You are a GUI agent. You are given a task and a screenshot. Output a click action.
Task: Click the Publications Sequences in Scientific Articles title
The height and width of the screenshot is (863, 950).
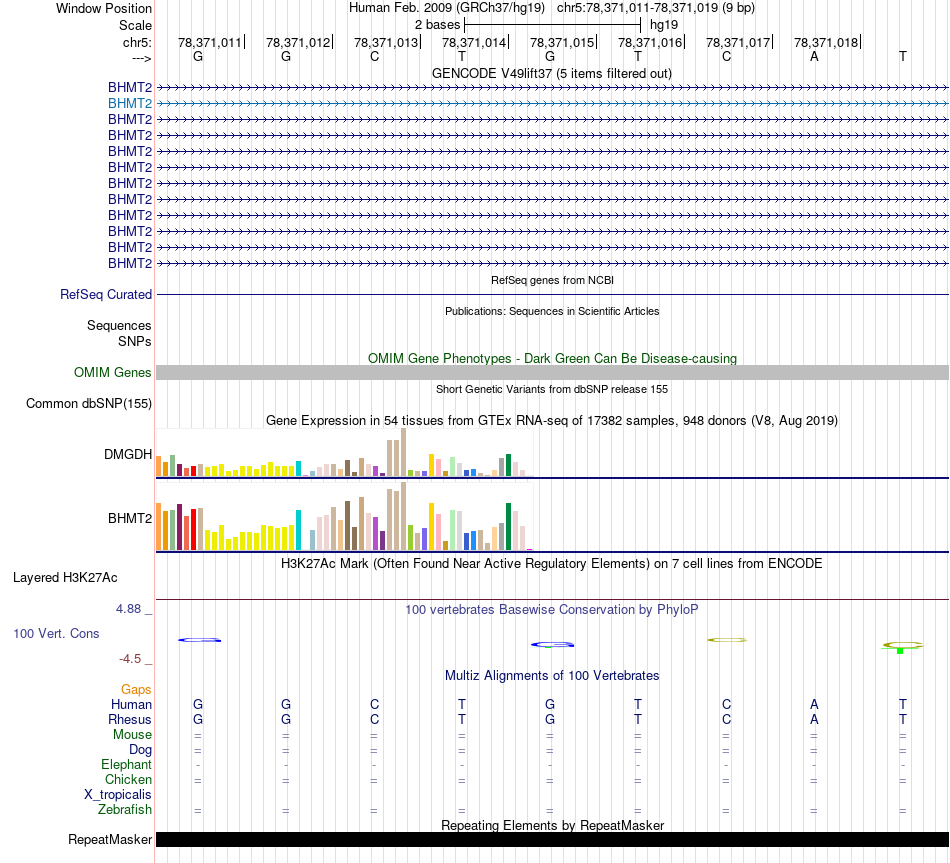(x=552, y=311)
